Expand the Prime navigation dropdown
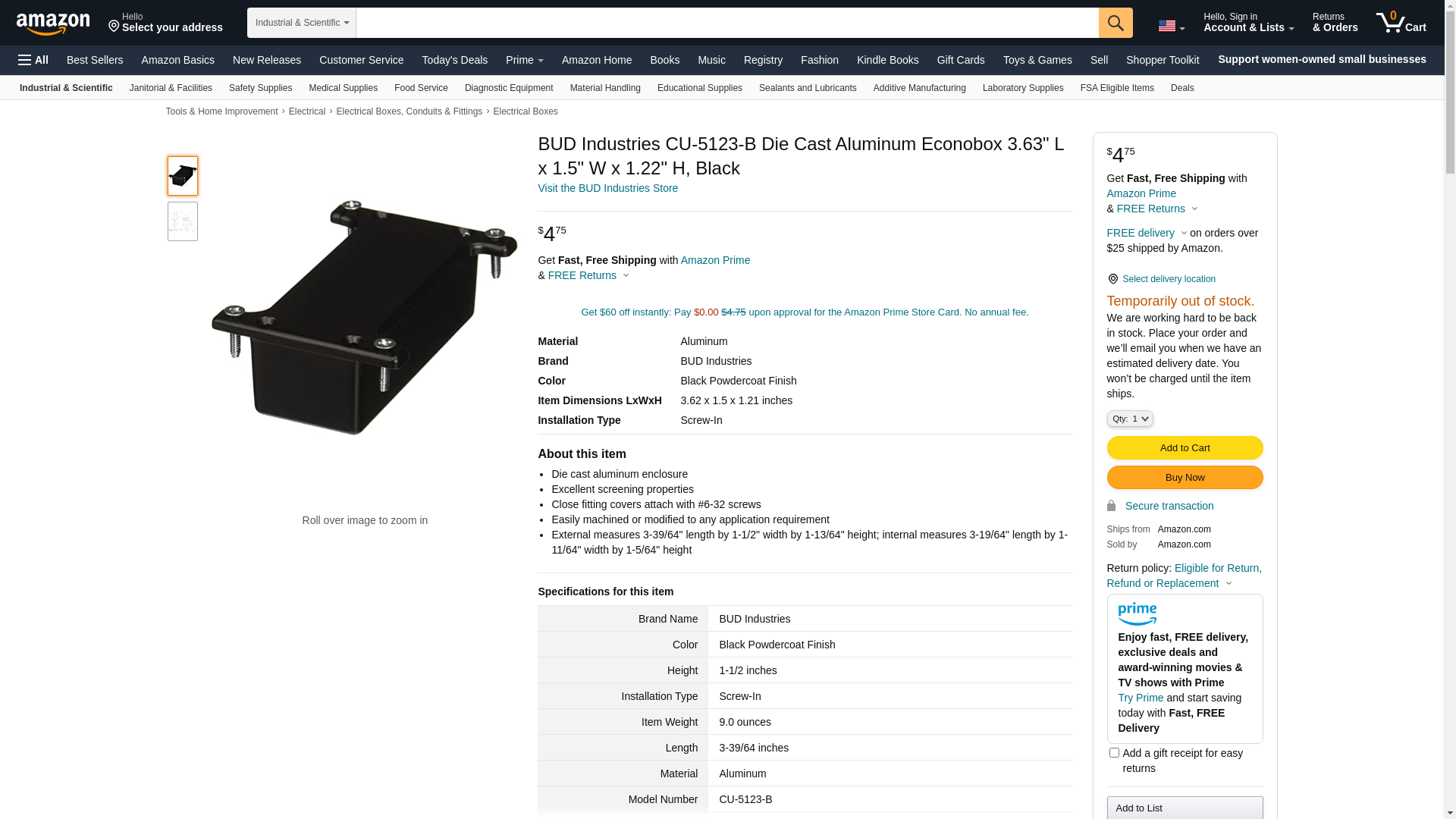 click(525, 60)
